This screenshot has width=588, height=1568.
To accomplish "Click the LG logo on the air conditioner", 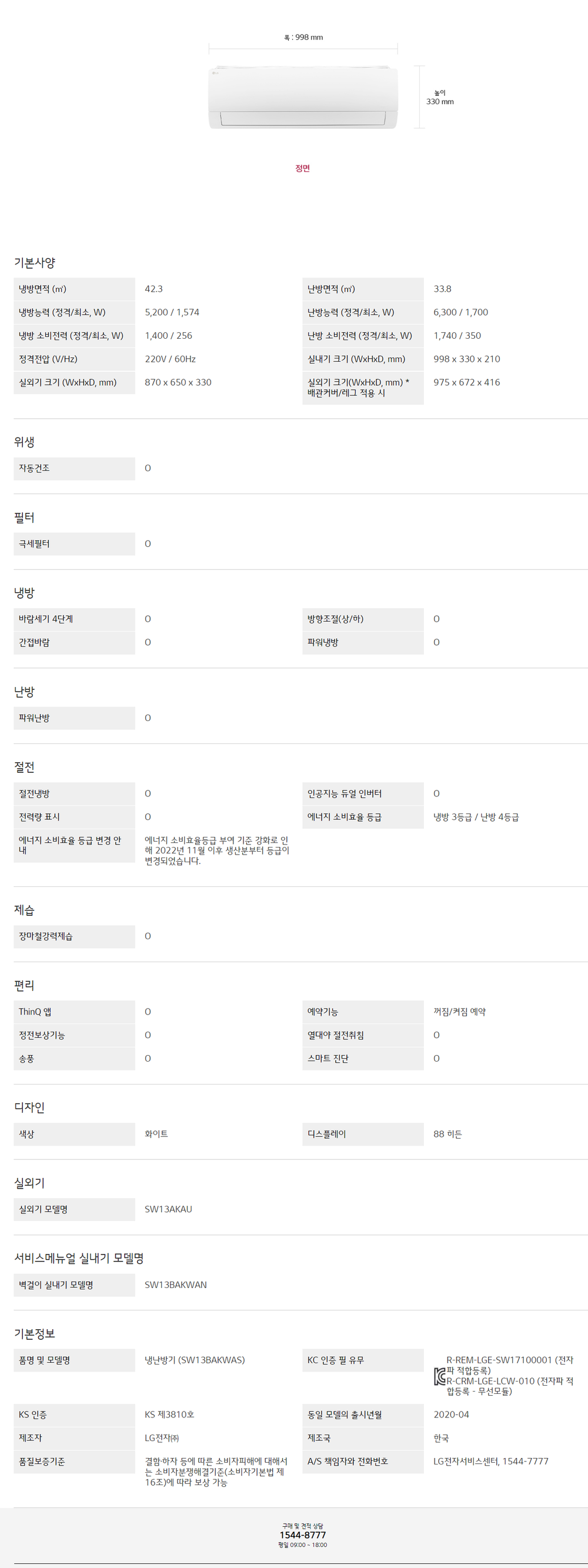I will coord(215,74).
